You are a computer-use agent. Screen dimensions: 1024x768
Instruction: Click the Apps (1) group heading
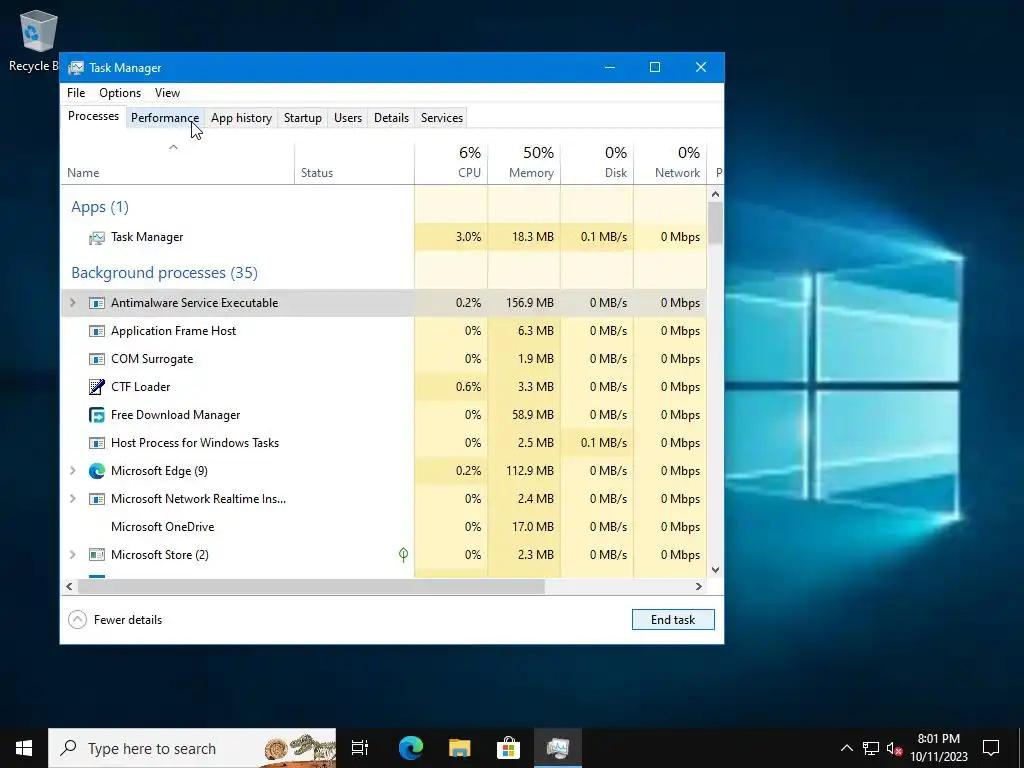(100, 207)
